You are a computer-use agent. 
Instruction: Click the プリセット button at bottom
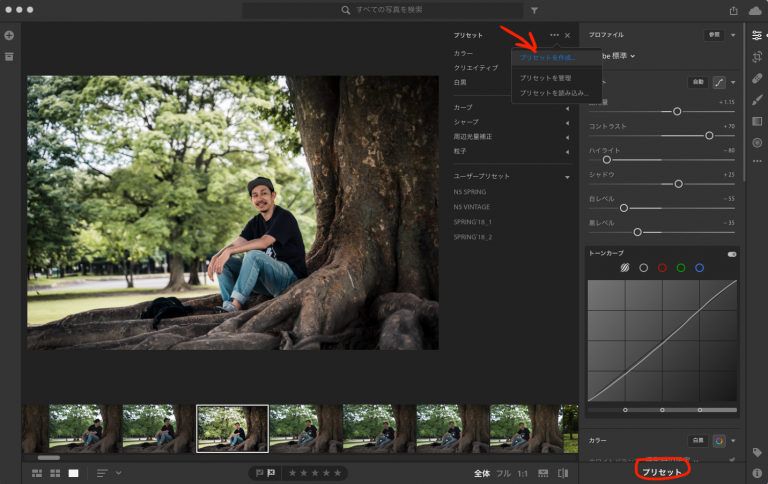662,471
